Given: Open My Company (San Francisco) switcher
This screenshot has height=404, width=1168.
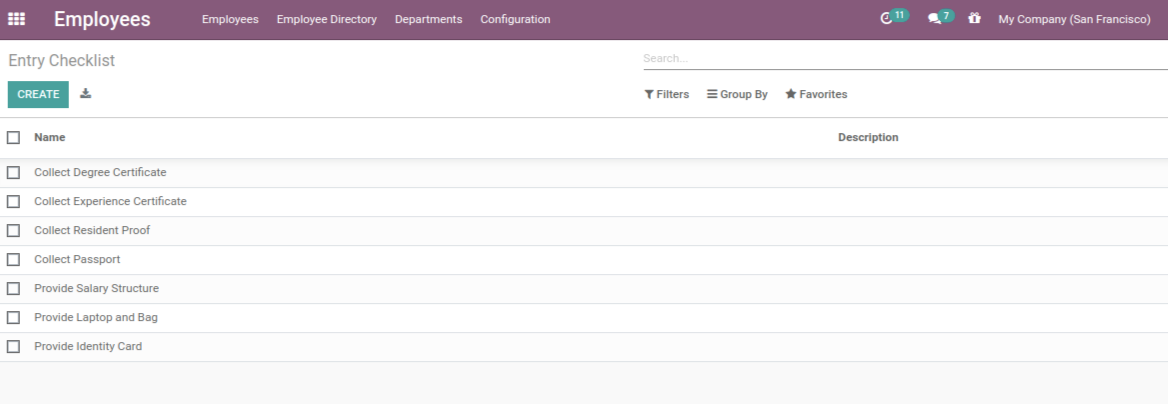Looking at the screenshot, I should pyautogui.click(x=1074, y=19).
